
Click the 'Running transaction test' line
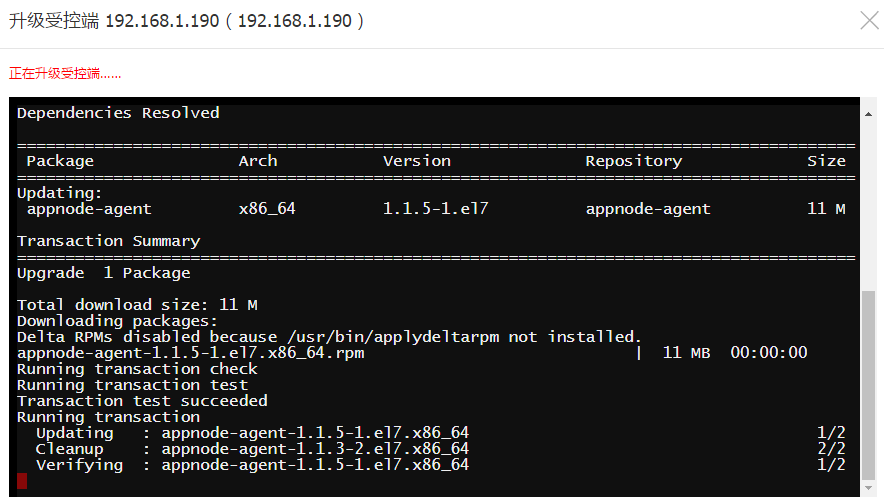pyautogui.click(x=132, y=385)
